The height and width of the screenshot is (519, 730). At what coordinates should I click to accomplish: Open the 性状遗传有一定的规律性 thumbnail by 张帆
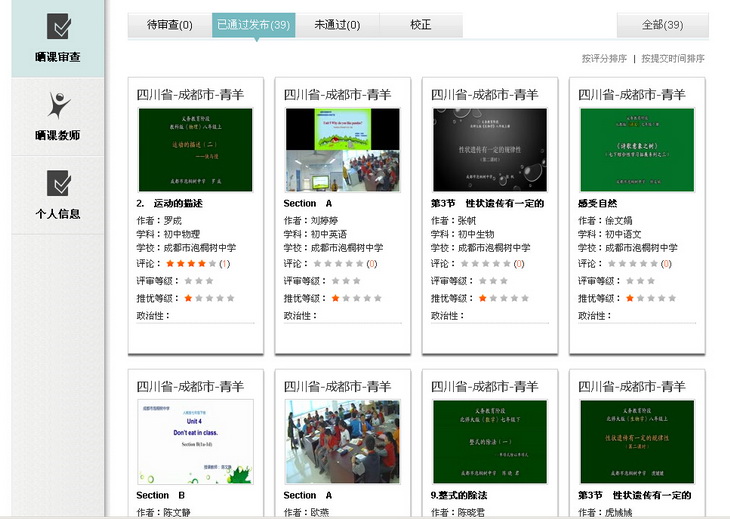point(490,150)
